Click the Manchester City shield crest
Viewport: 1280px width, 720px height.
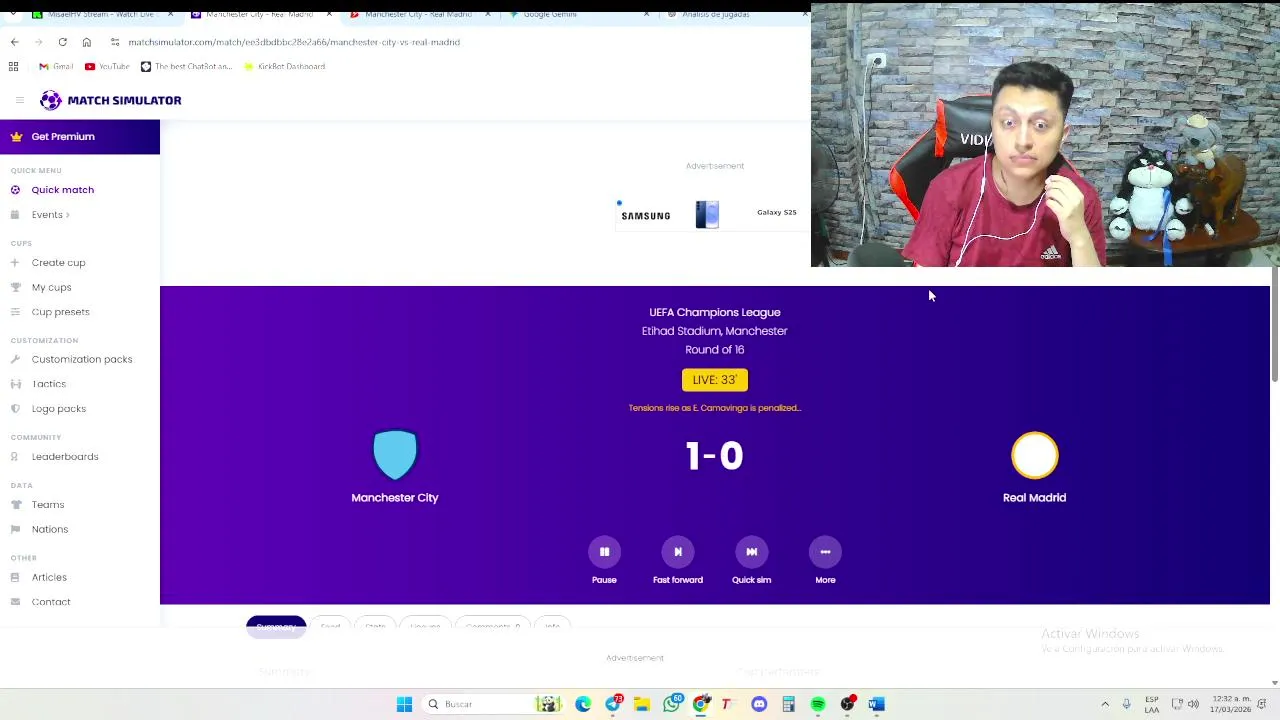pyautogui.click(x=395, y=455)
